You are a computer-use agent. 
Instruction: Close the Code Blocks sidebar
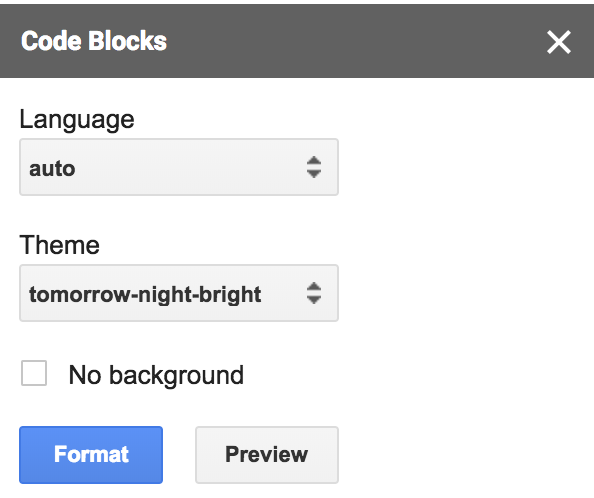559,42
